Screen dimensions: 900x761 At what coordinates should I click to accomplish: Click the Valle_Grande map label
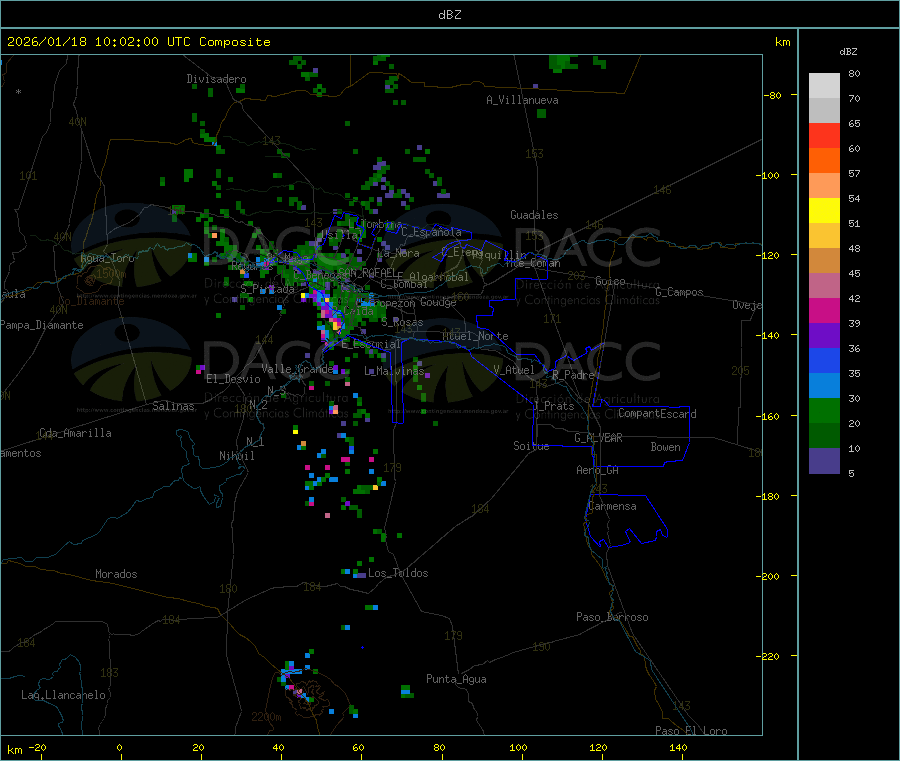click(297, 369)
